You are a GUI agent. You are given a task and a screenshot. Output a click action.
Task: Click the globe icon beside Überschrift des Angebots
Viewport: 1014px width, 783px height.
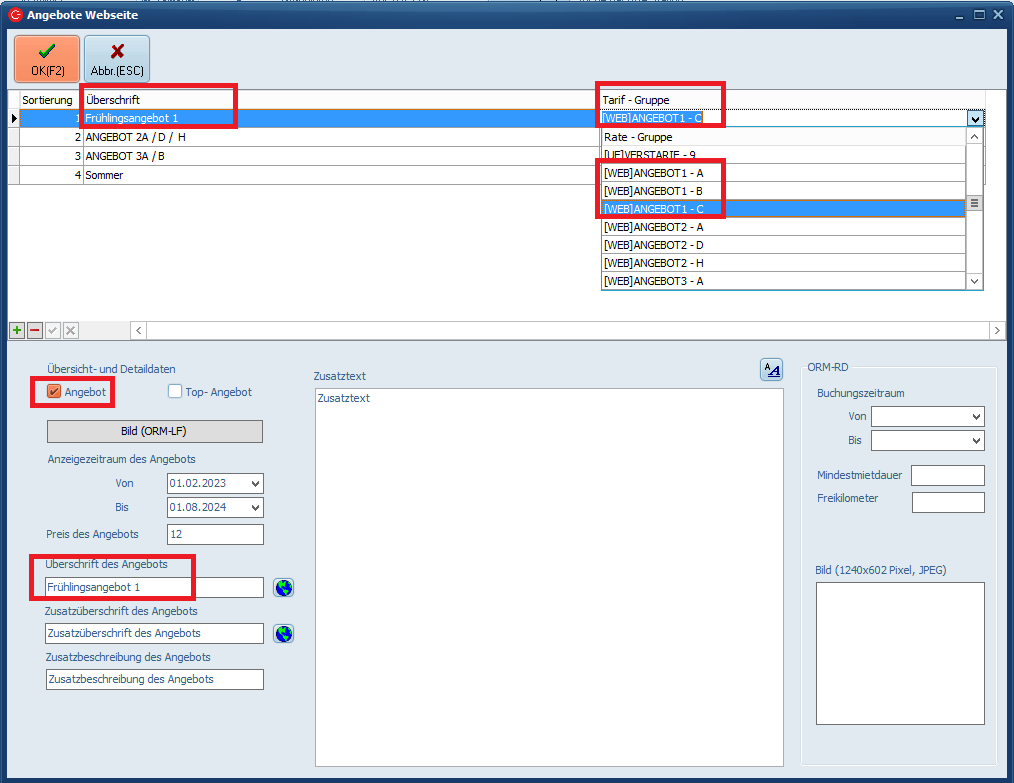(284, 587)
